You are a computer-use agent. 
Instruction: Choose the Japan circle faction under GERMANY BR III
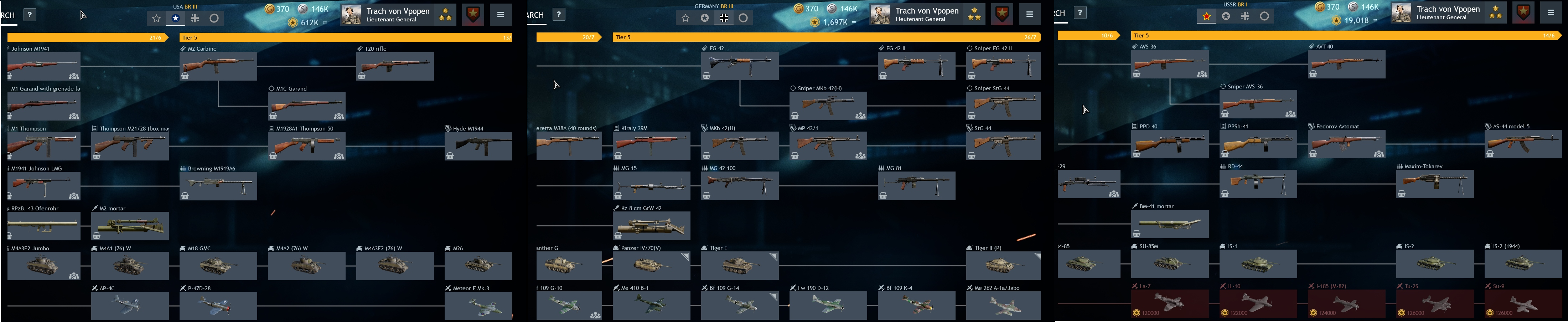[743, 18]
